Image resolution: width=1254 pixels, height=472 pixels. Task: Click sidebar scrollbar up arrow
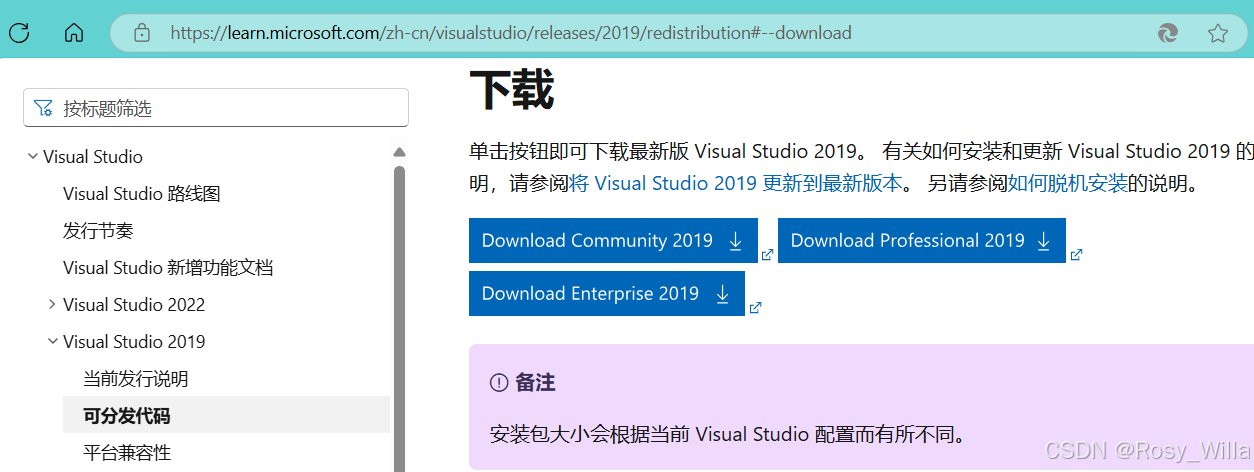tap(400, 153)
